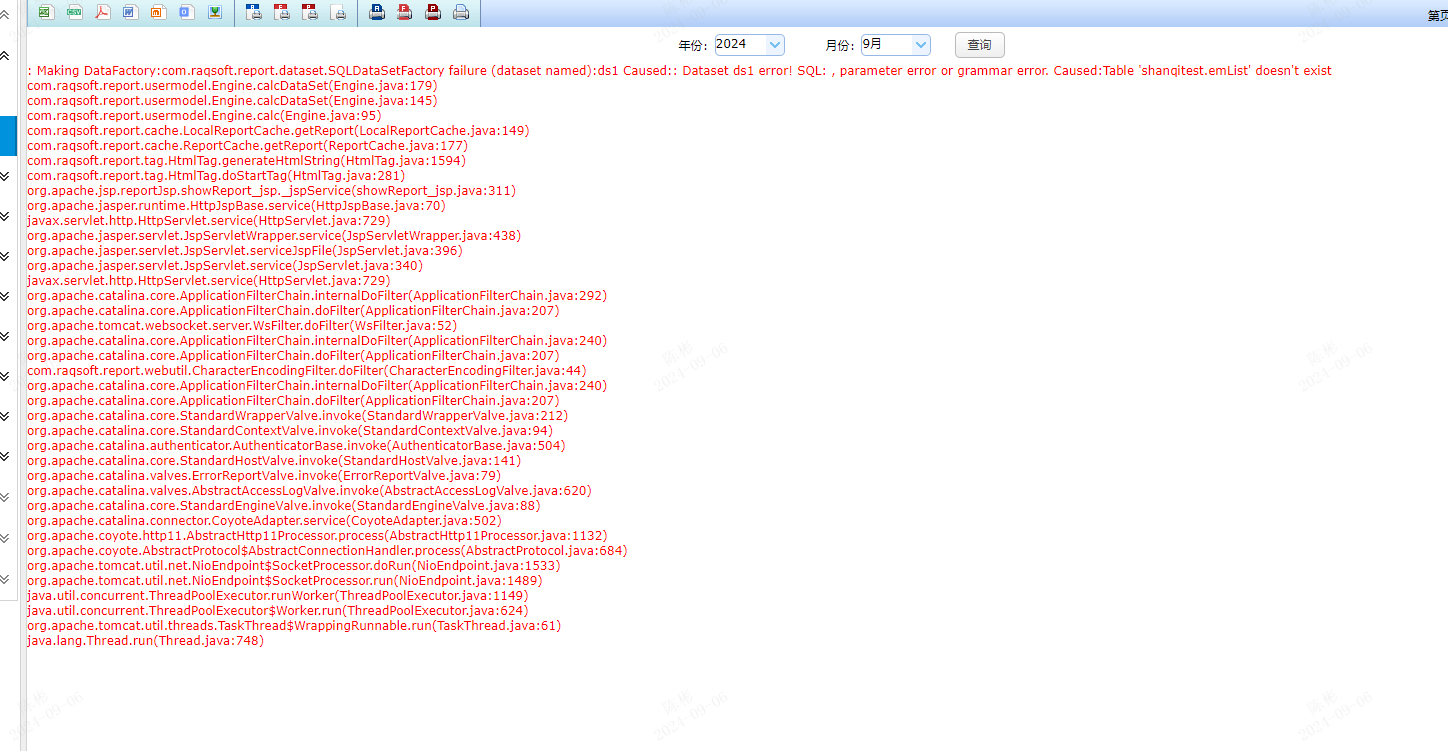Viewport: 1448px width, 751px height.
Task: Click the 'HtmlTag.doStartTag(HtmlTag.java:281)' line
Action: point(216,176)
